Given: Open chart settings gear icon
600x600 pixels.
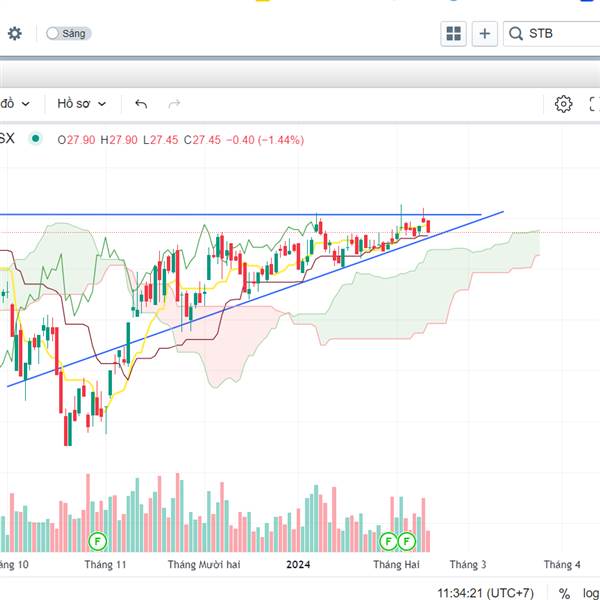Looking at the screenshot, I should [x=563, y=104].
